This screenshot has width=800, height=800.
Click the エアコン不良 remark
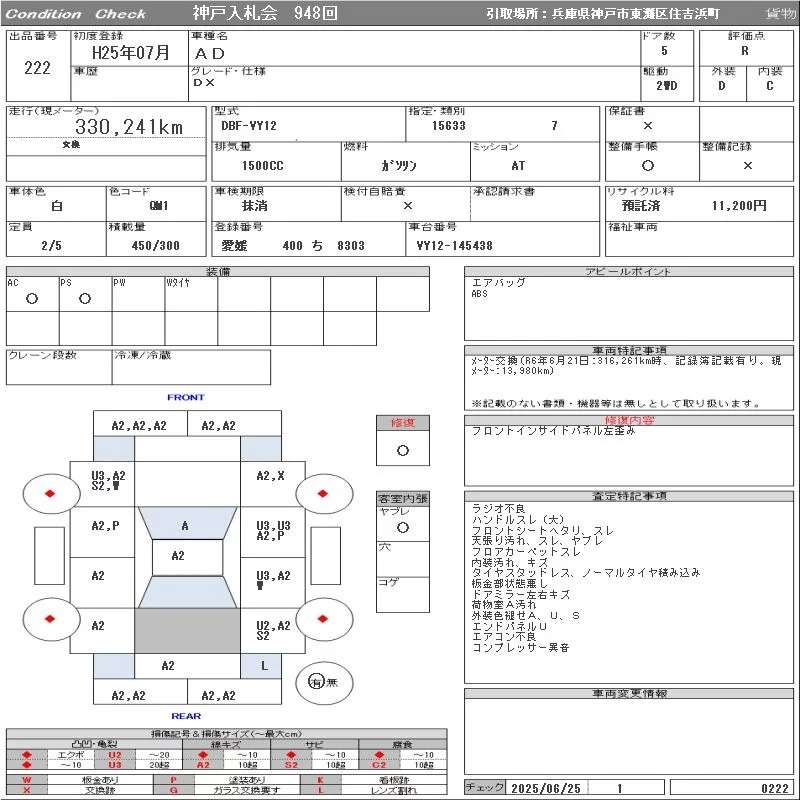coord(504,637)
